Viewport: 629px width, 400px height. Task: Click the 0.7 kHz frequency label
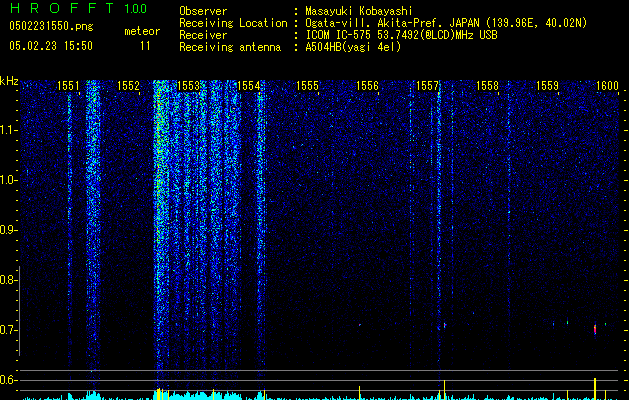point(8,330)
